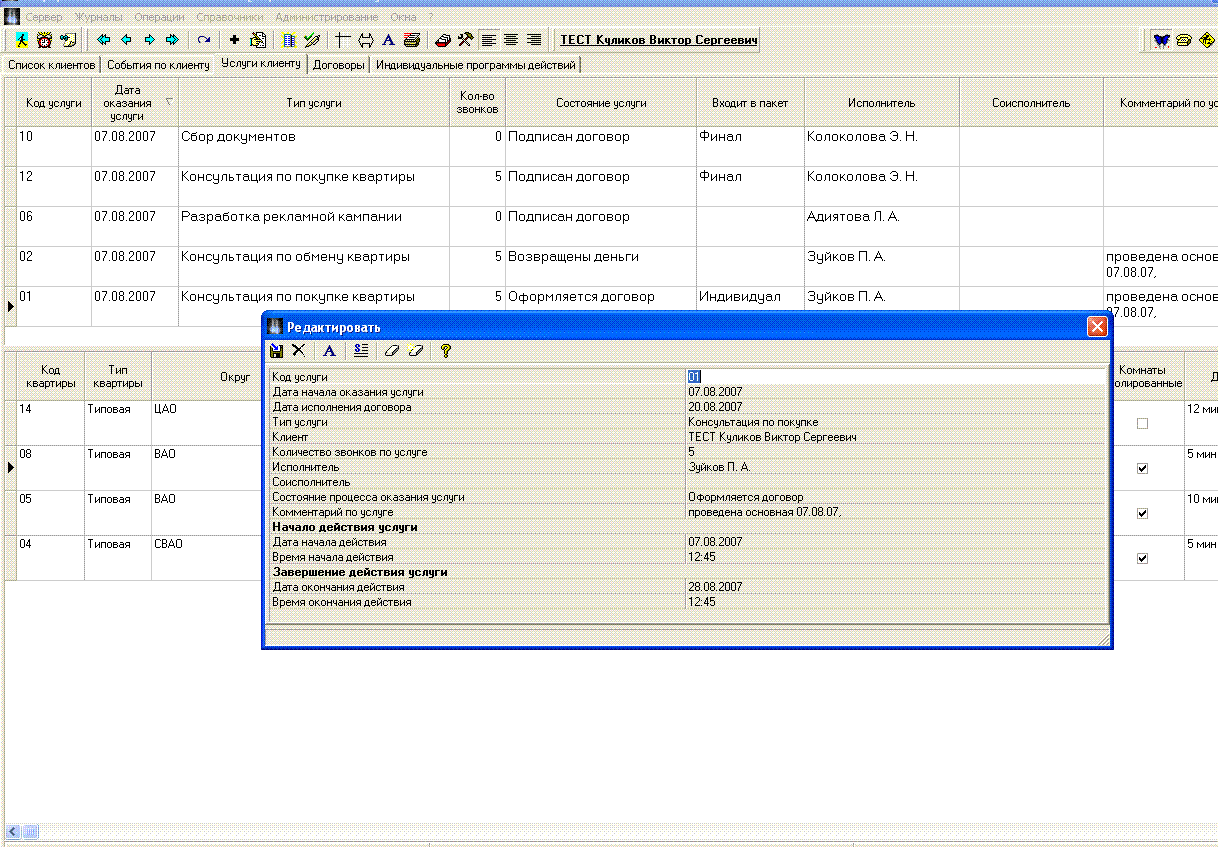The image size is (1218, 847).
Task: Open the Справочники menu
Action: coord(230,17)
